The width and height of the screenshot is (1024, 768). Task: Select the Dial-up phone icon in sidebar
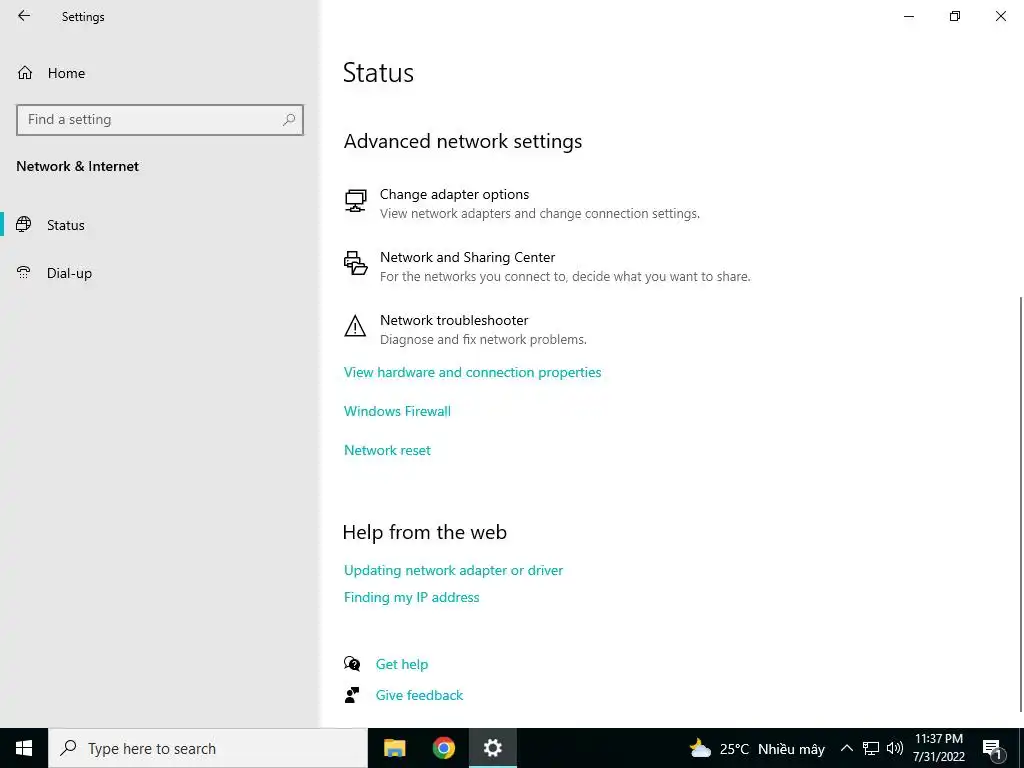pos(24,272)
